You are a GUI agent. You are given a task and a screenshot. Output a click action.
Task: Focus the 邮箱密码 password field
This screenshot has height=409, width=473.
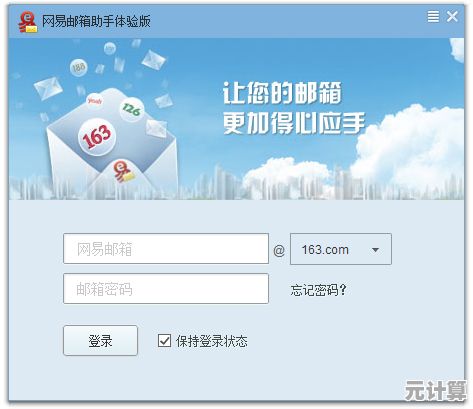pyautogui.click(x=166, y=289)
